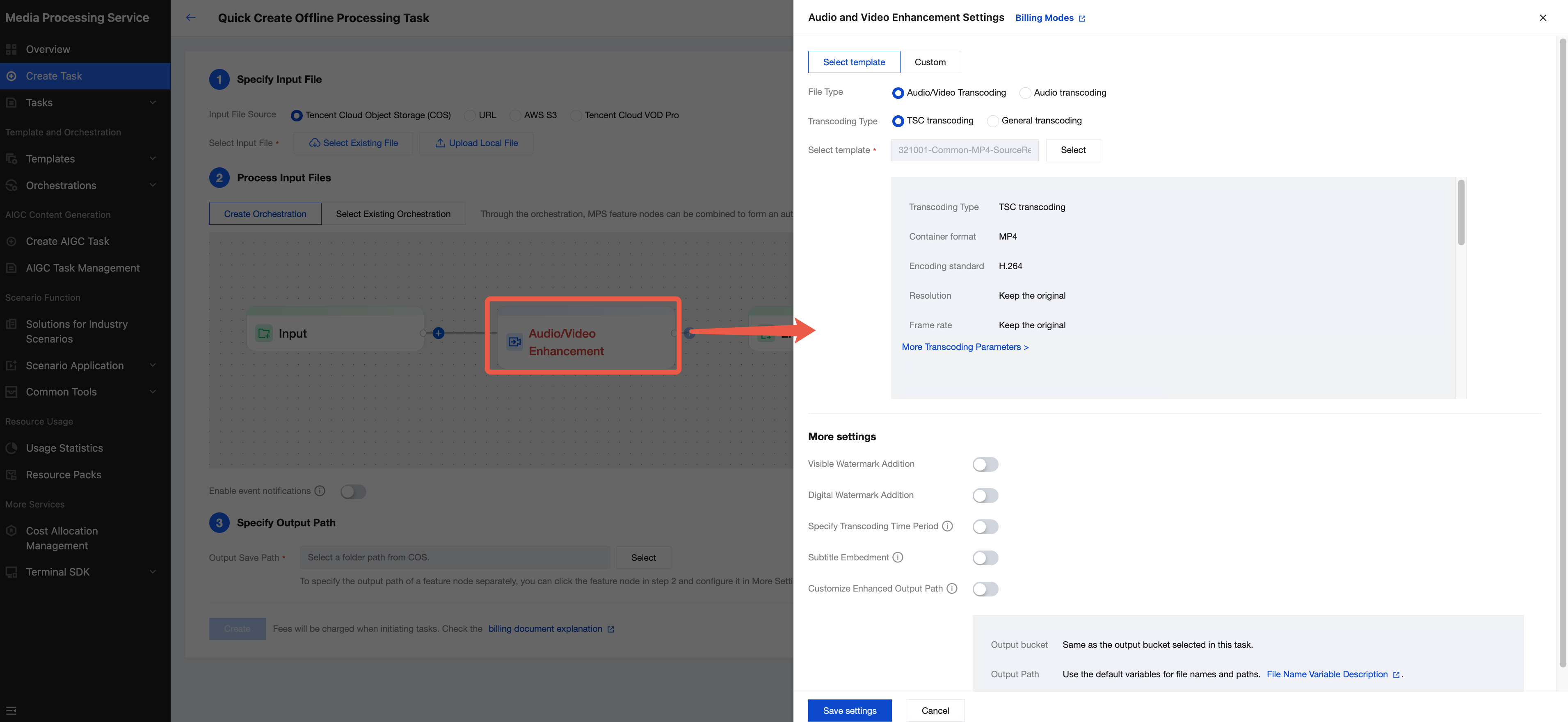Select the General transcoding radio option
The height and width of the screenshot is (722, 1568).
click(x=993, y=121)
